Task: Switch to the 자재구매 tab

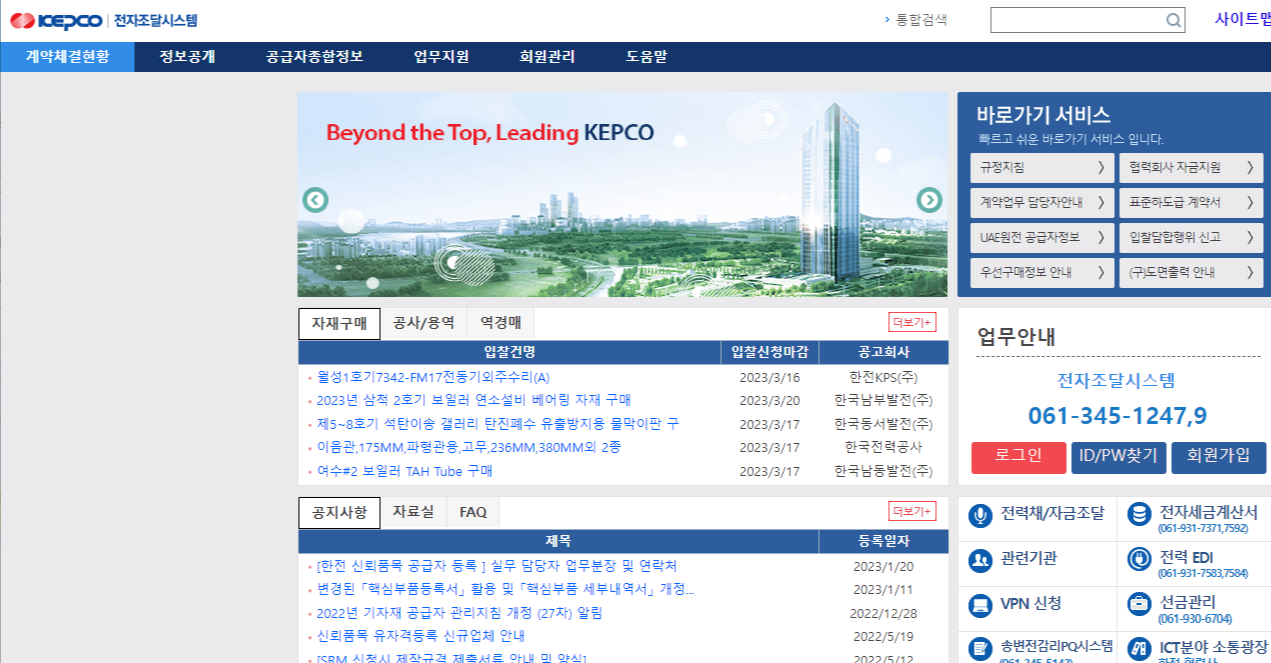Action: (339, 324)
